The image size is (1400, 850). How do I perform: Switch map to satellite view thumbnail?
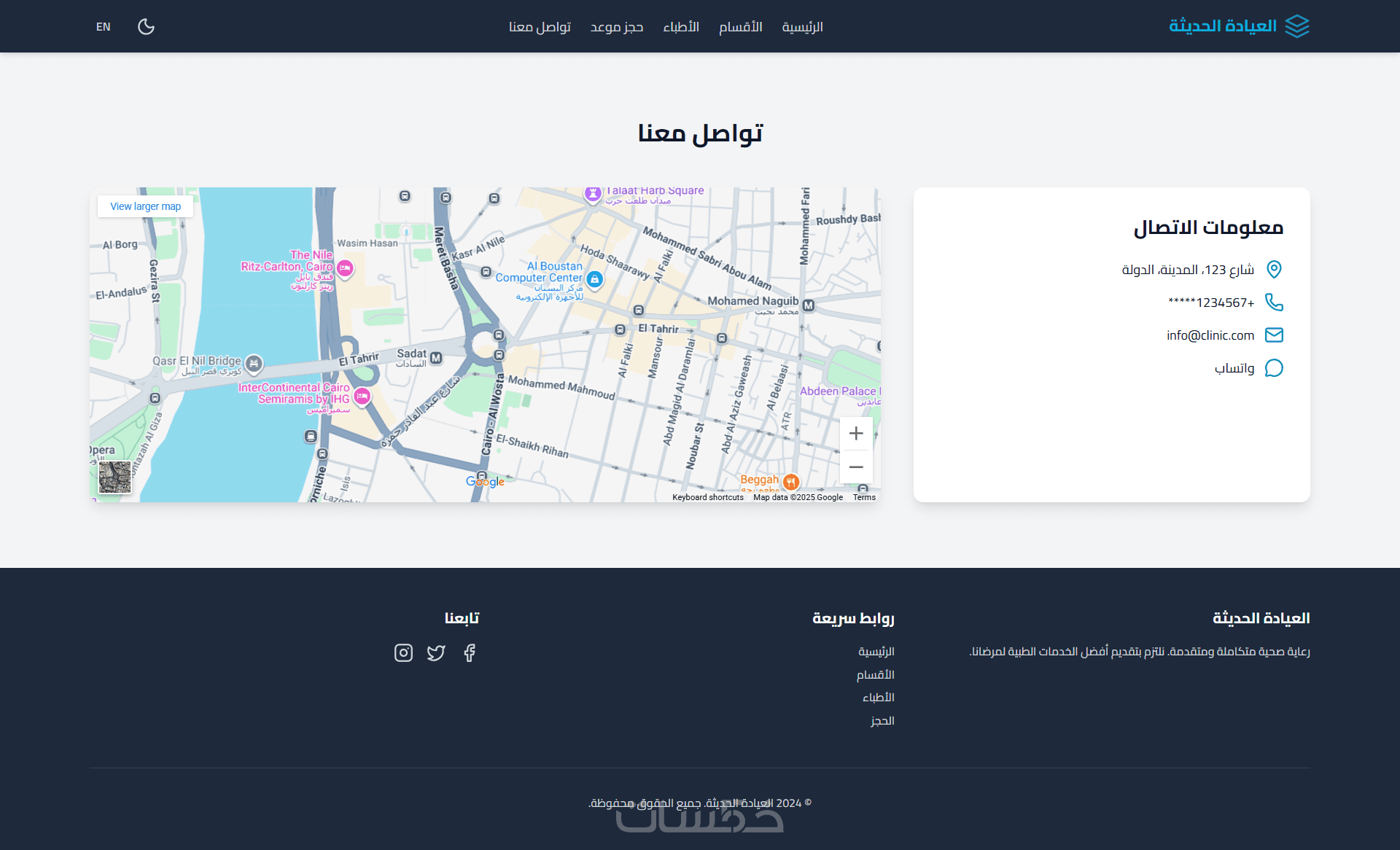(x=114, y=477)
